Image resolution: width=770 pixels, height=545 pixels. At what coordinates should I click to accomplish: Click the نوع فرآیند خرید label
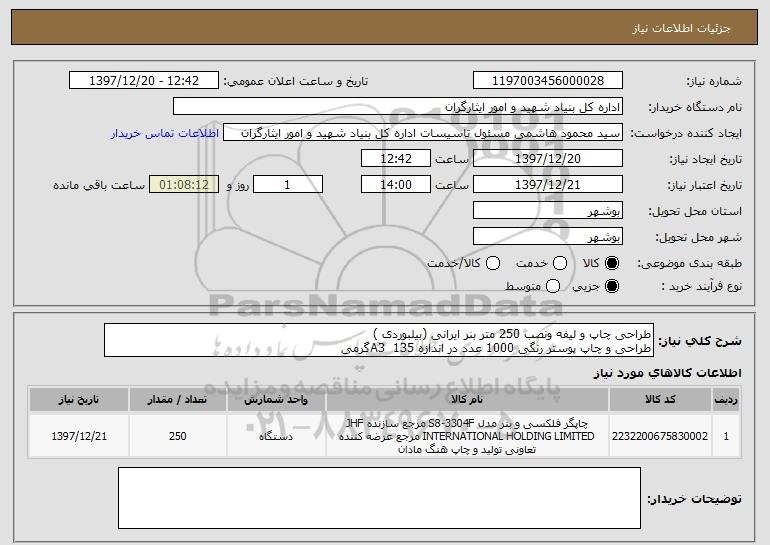(x=701, y=286)
